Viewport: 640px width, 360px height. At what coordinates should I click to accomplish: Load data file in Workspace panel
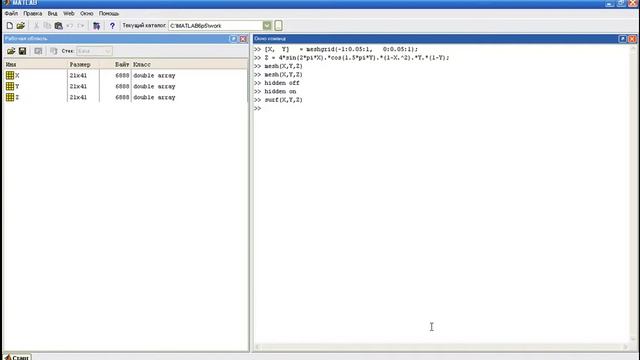tap(11, 51)
